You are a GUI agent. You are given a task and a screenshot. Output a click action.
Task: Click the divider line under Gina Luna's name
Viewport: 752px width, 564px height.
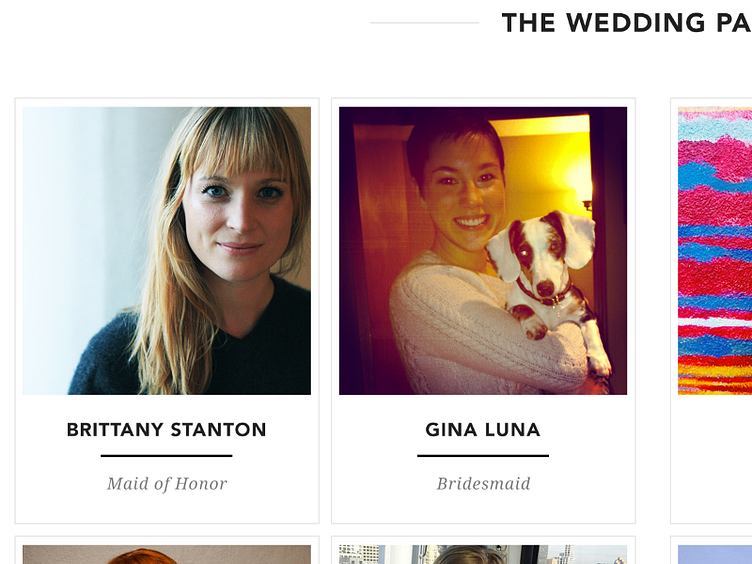(483, 456)
